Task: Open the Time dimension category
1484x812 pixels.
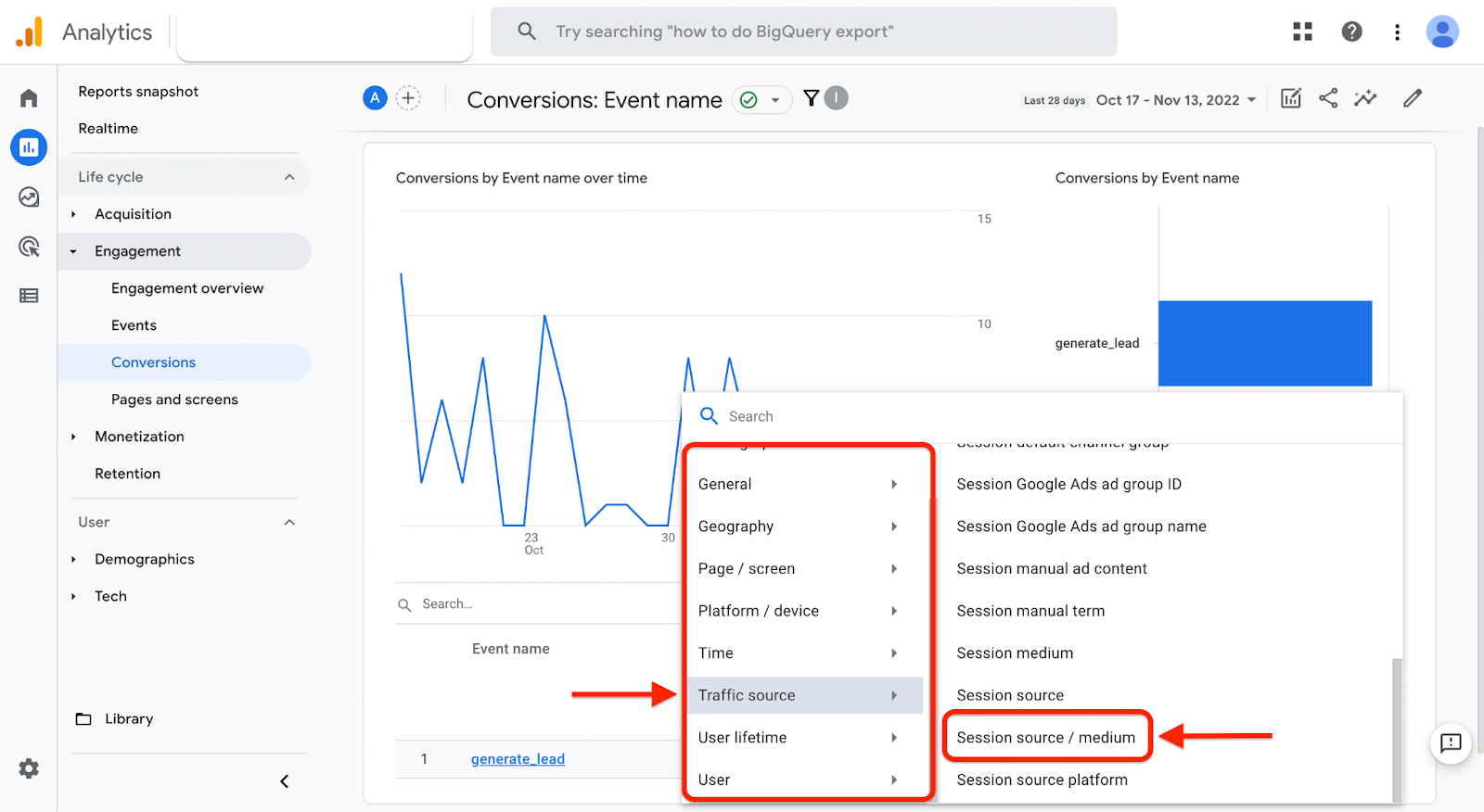Action: (804, 653)
